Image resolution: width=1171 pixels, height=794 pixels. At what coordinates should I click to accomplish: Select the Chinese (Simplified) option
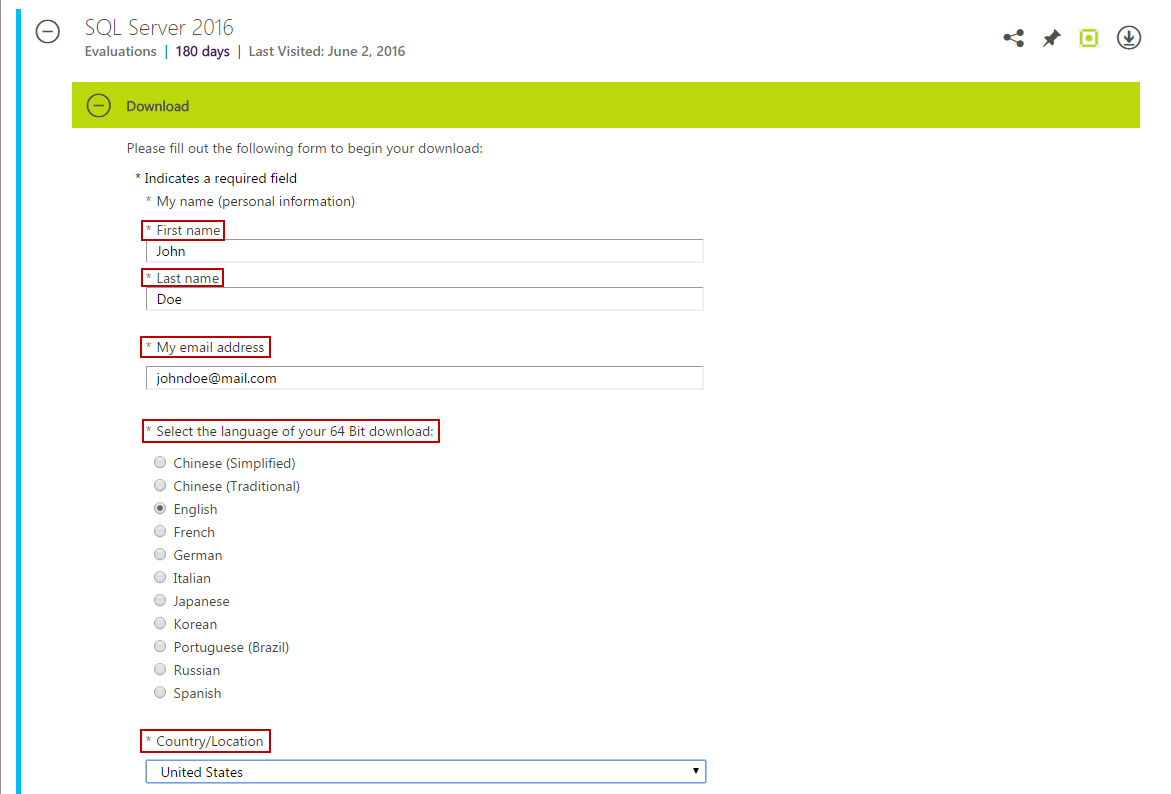(x=160, y=462)
